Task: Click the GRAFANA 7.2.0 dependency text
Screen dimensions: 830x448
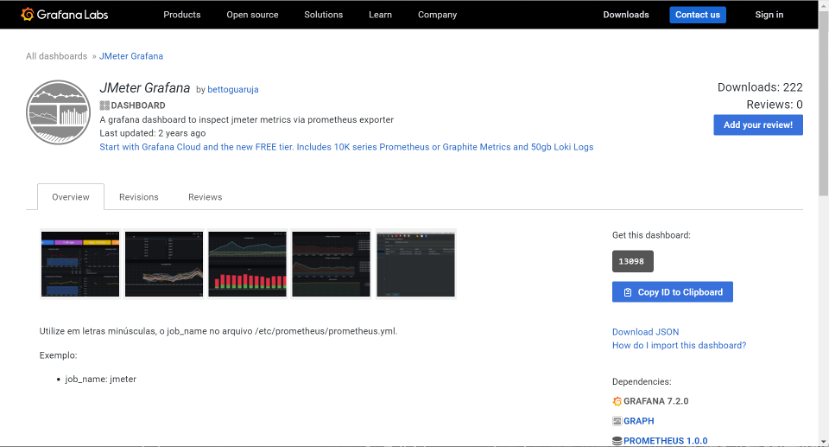Action: 656,401
